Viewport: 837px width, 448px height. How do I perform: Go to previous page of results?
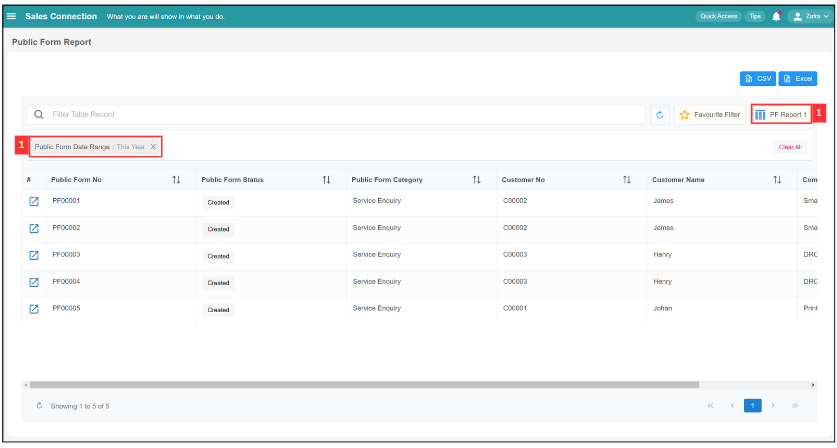click(x=732, y=406)
